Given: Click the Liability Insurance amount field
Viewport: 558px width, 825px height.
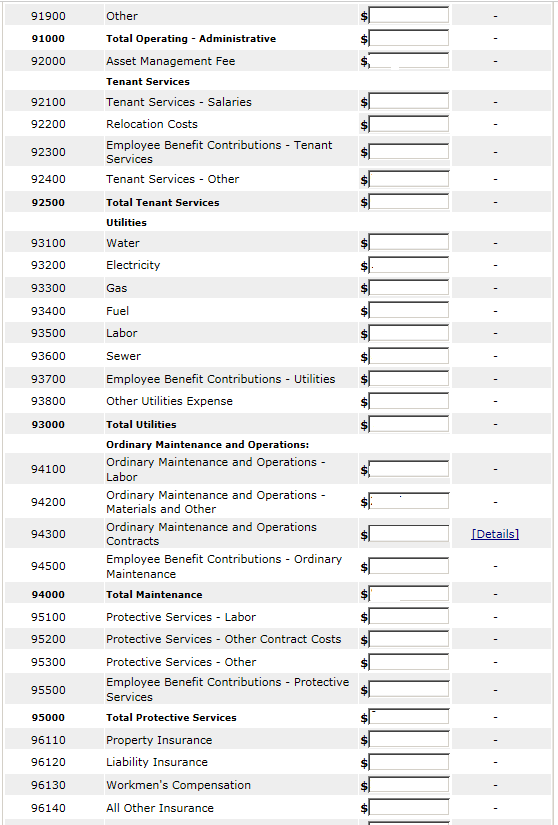Looking at the screenshot, I should click(409, 762).
